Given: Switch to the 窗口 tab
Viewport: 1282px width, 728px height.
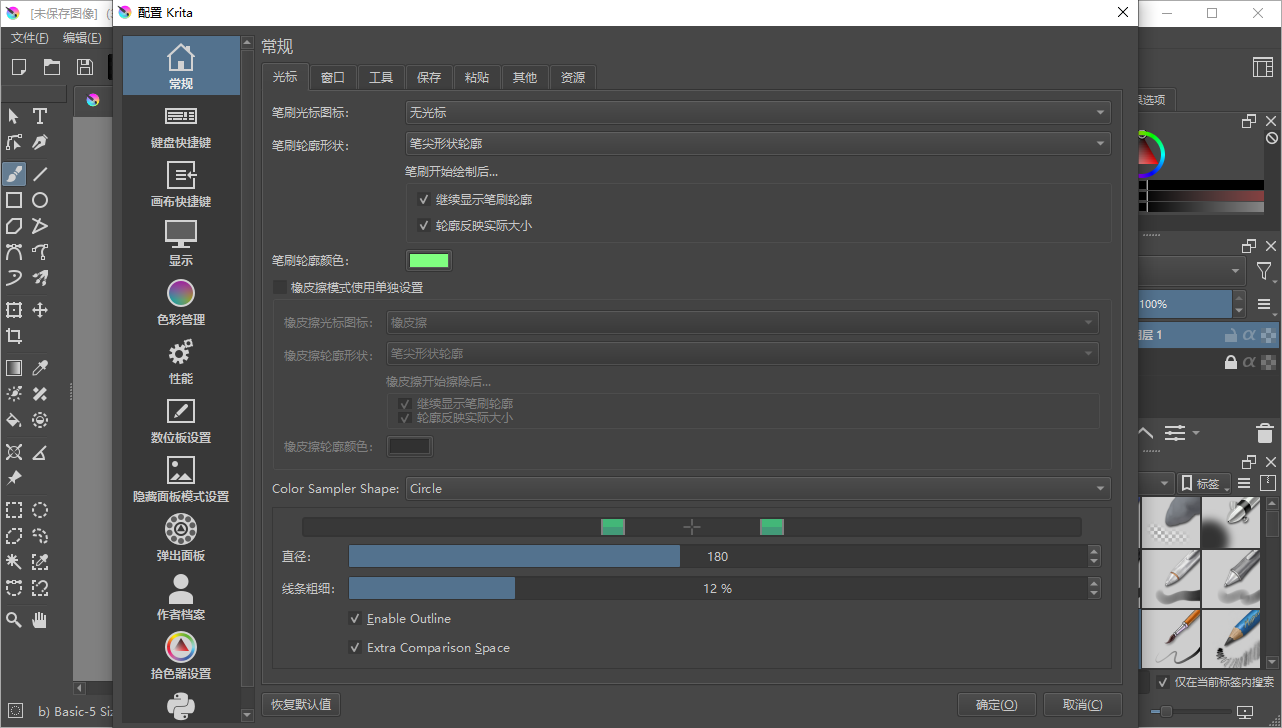Looking at the screenshot, I should click(x=333, y=78).
